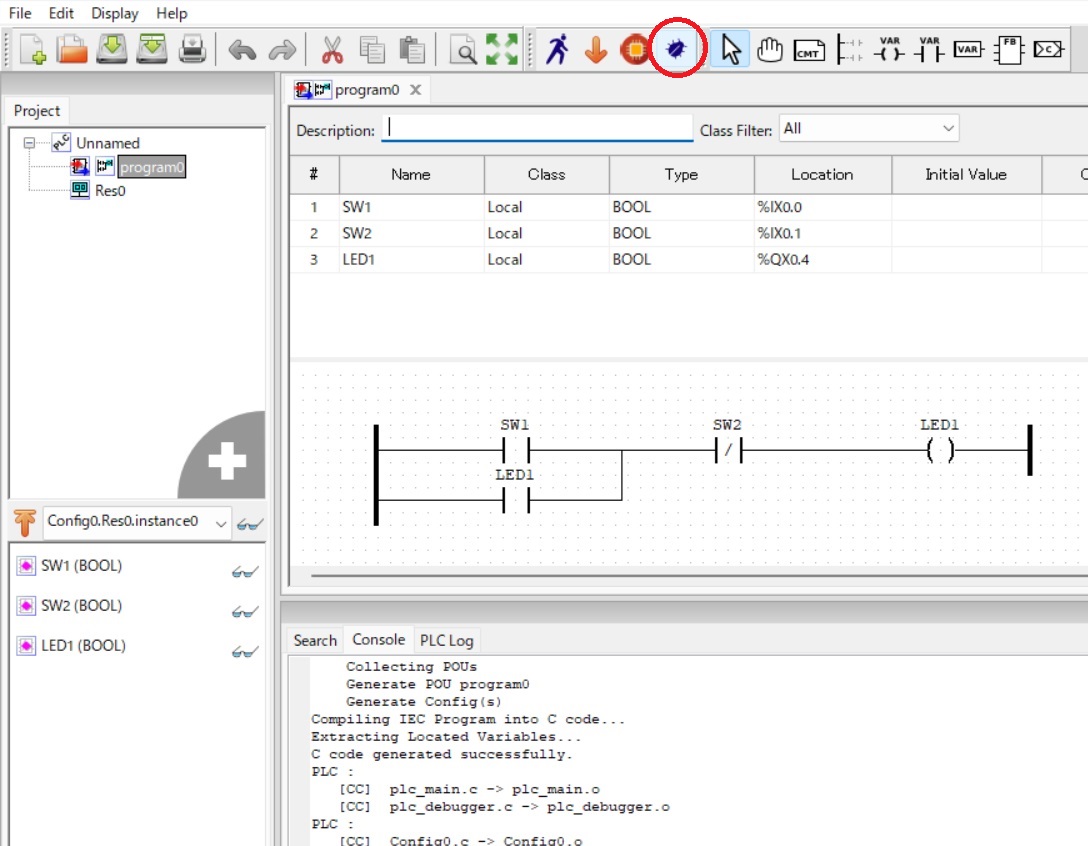Click the circled connect/debug toolbar icon
The height and width of the screenshot is (846, 1088).
[x=676, y=48]
